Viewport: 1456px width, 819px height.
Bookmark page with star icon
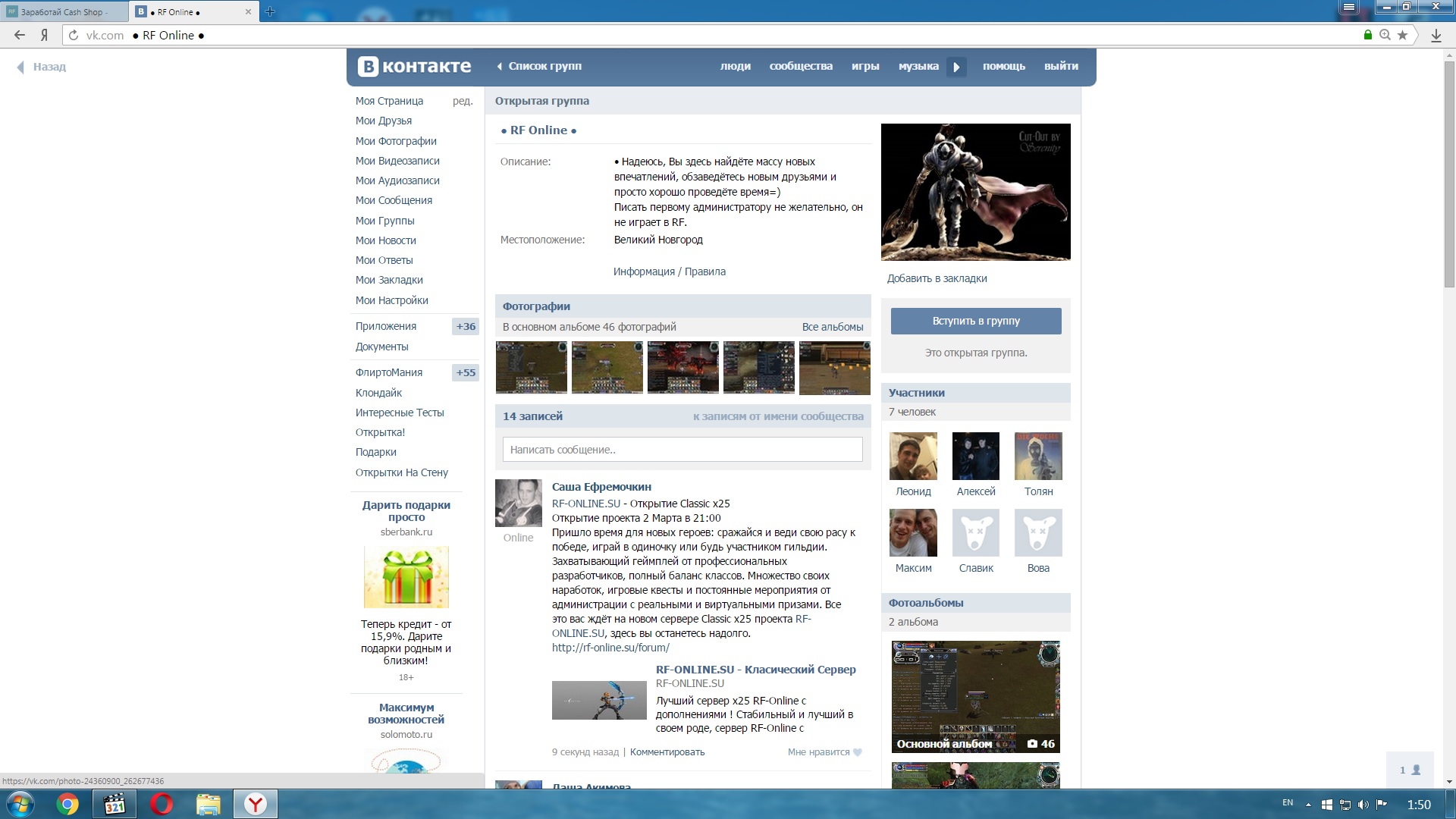[x=1402, y=35]
